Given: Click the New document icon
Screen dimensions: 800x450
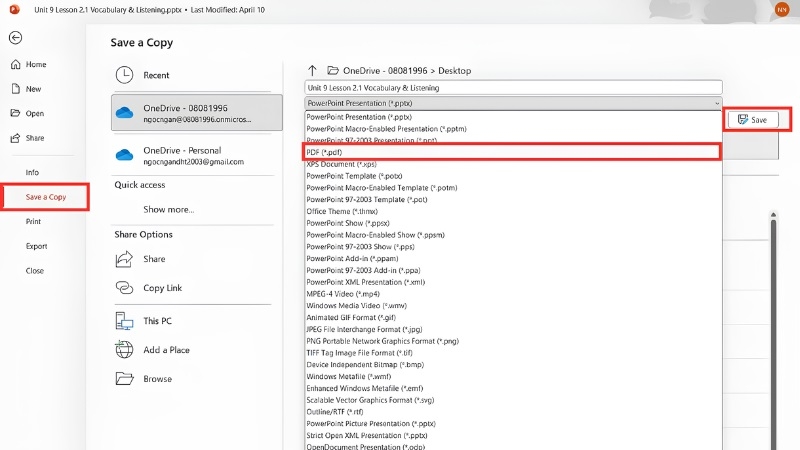Looking at the screenshot, I should coord(16,89).
